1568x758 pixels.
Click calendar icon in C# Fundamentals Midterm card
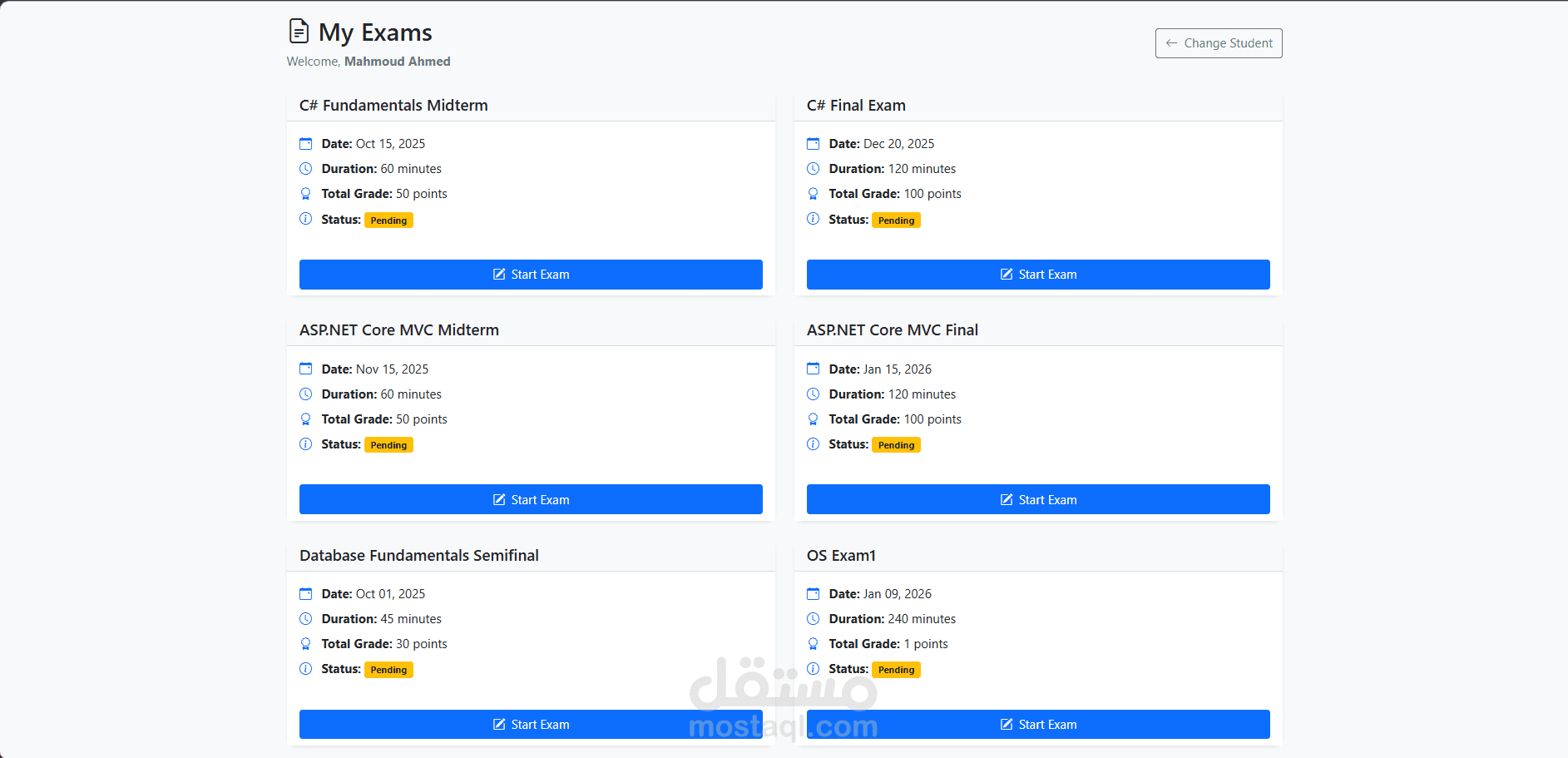[x=306, y=144]
